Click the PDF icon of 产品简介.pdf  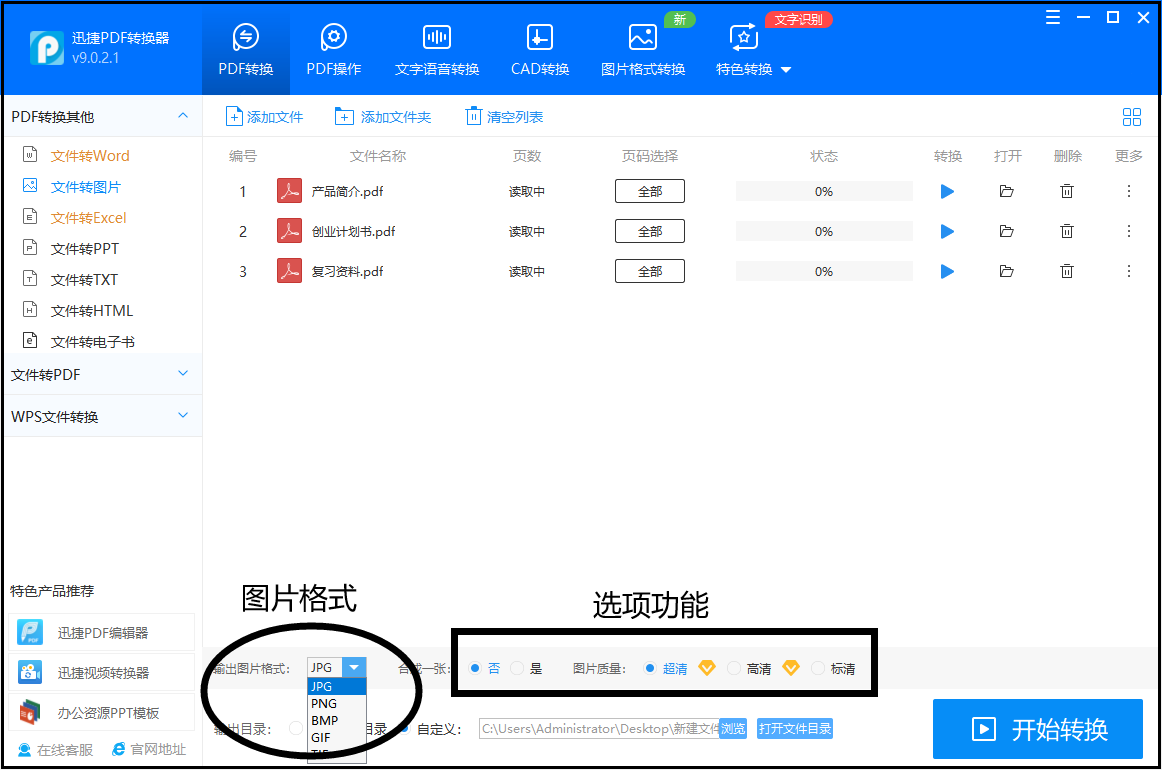(x=289, y=191)
